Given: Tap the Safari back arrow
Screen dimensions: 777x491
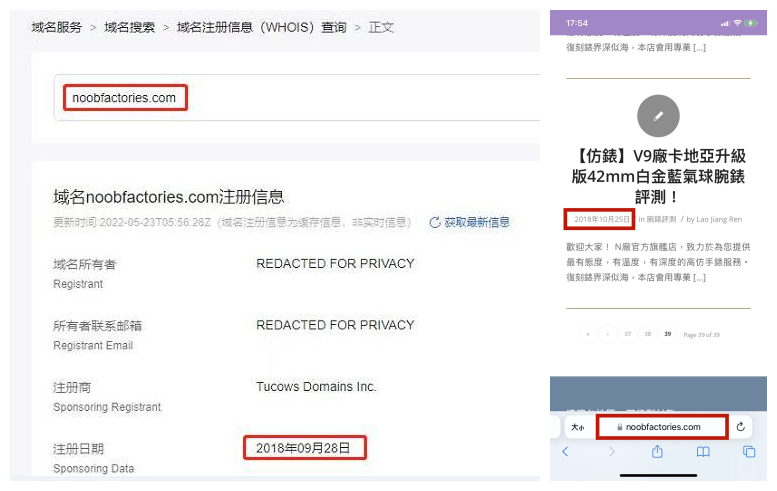Looking at the screenshot, I should click(x=565, y=452).
